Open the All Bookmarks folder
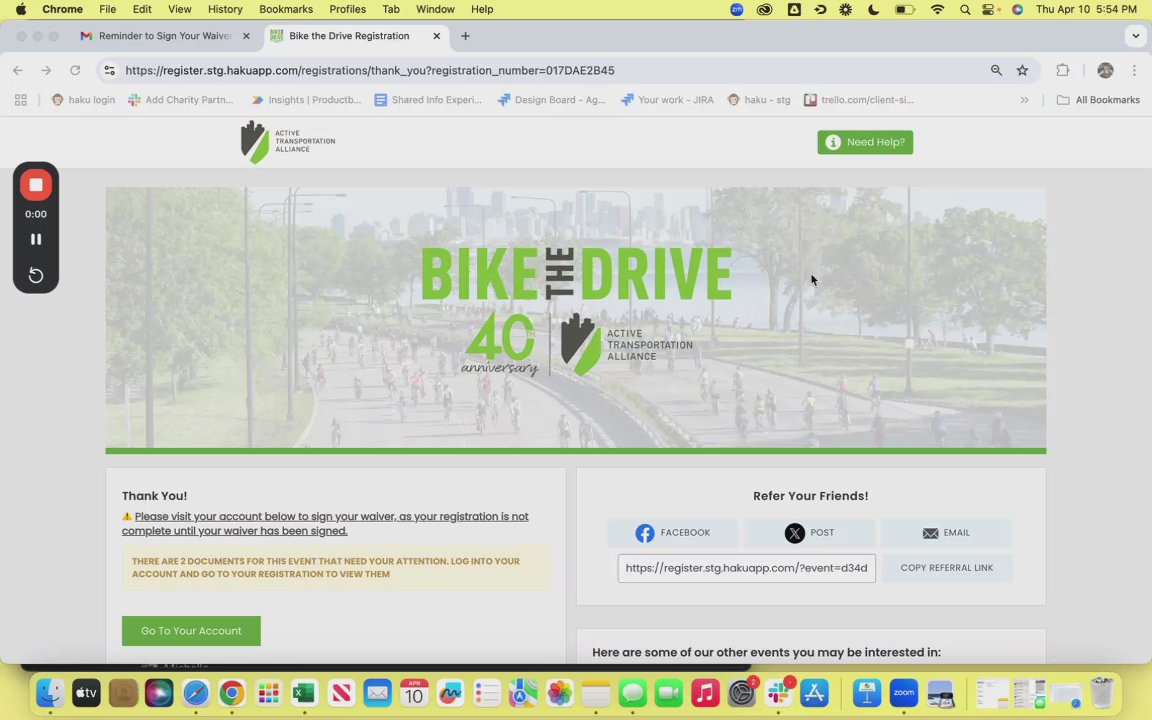Viewport: 1152px width, 720px height. click(1098, 100)
